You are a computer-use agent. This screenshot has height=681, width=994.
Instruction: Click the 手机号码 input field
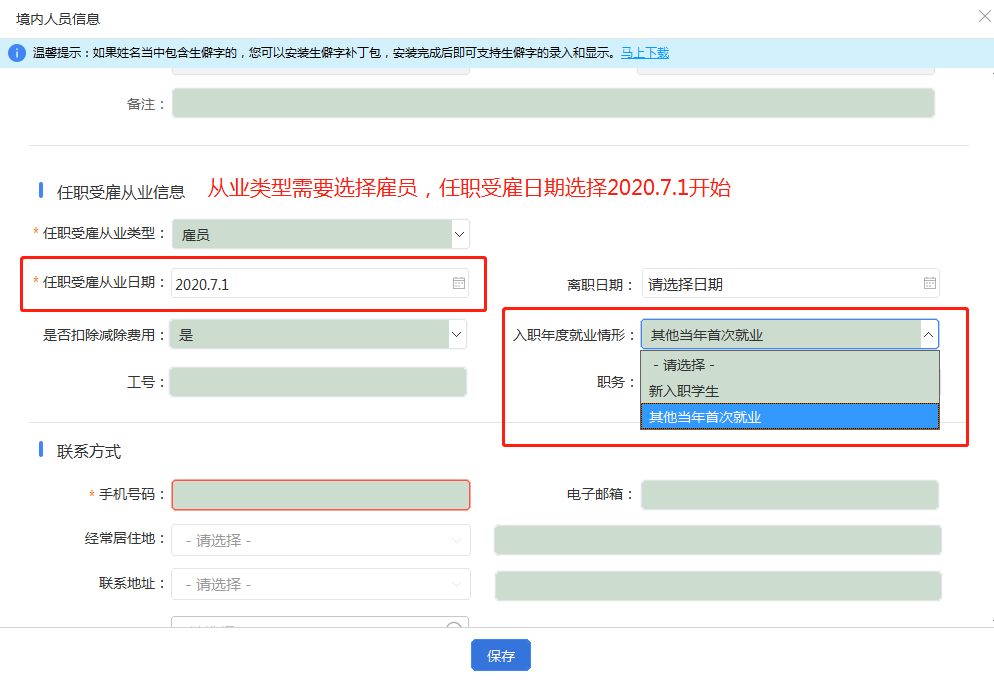click(x=321, y=495)
